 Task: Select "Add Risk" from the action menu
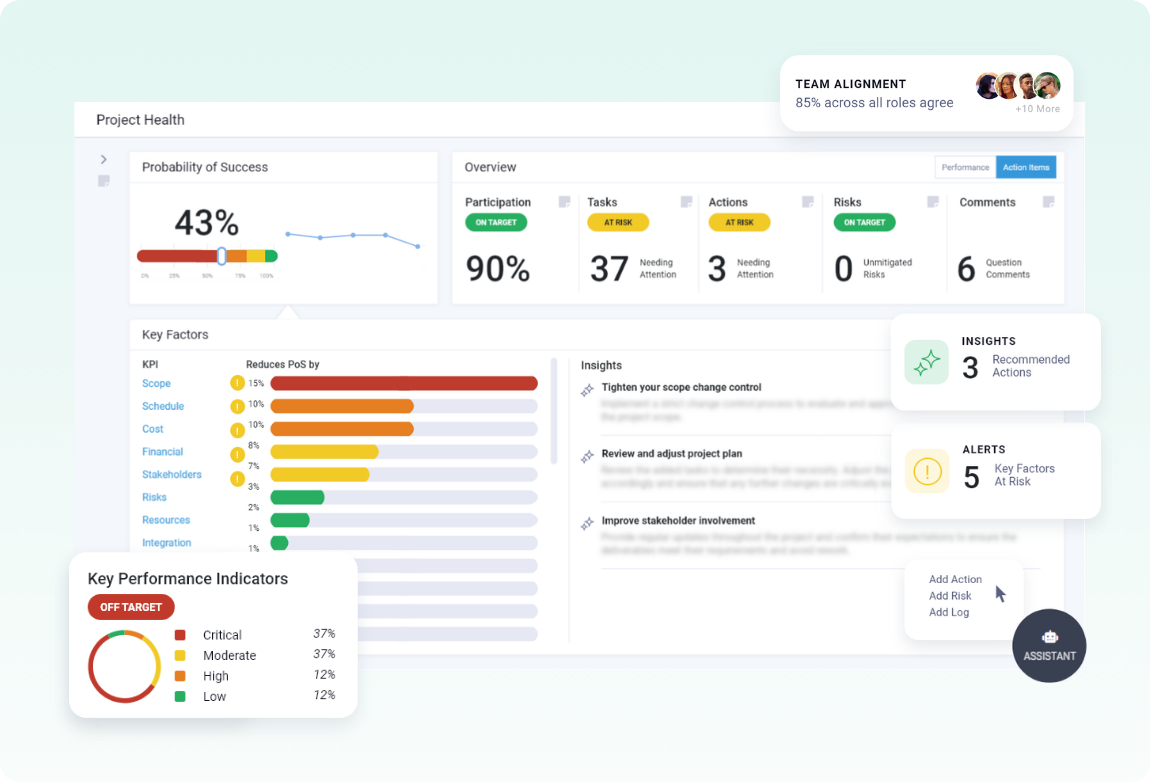(950, 595)
